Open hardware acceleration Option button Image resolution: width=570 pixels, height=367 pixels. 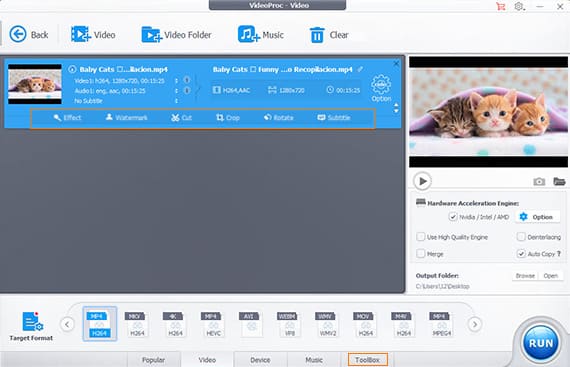[x=537, y=217]
